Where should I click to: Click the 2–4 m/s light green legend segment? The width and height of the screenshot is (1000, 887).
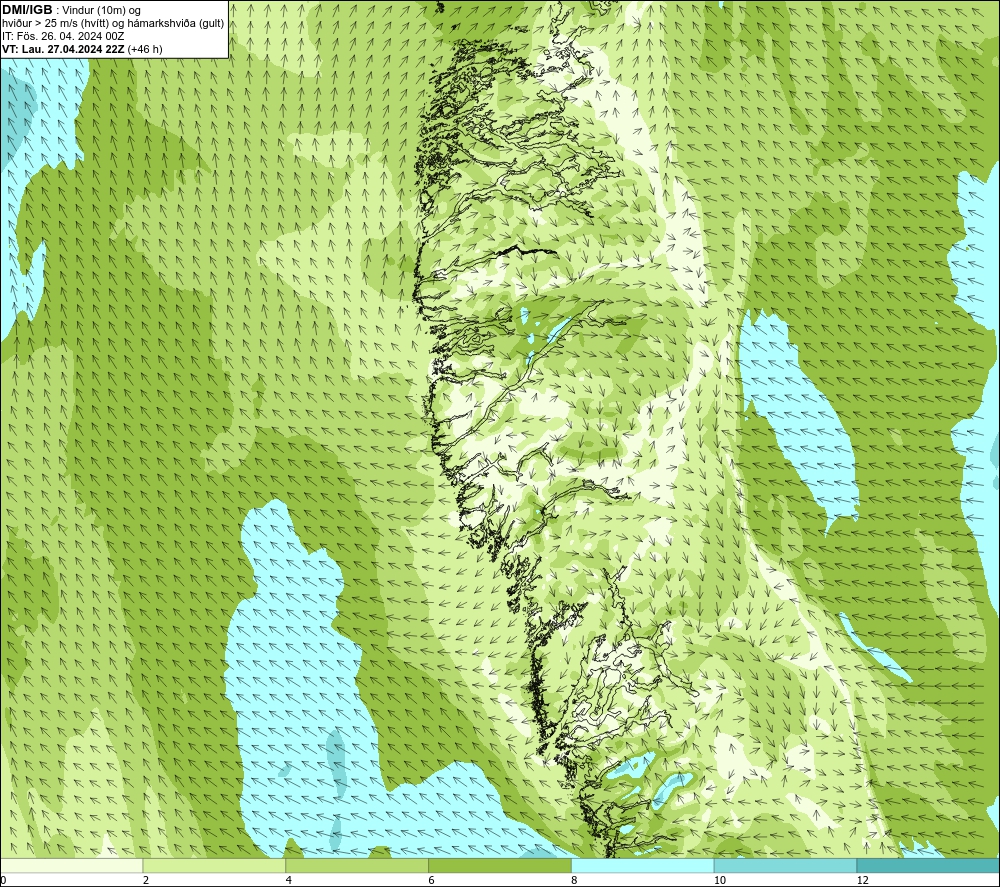pyautogui.click(x=214, y=865)
